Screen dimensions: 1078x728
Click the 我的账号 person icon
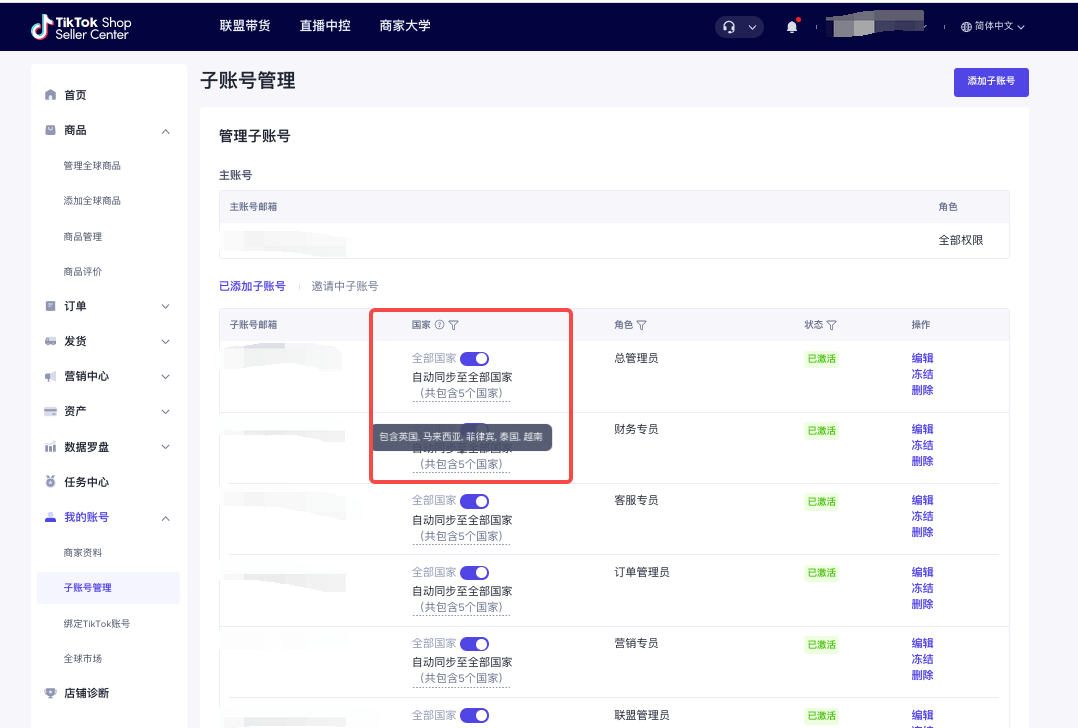[x=50, y=517]
